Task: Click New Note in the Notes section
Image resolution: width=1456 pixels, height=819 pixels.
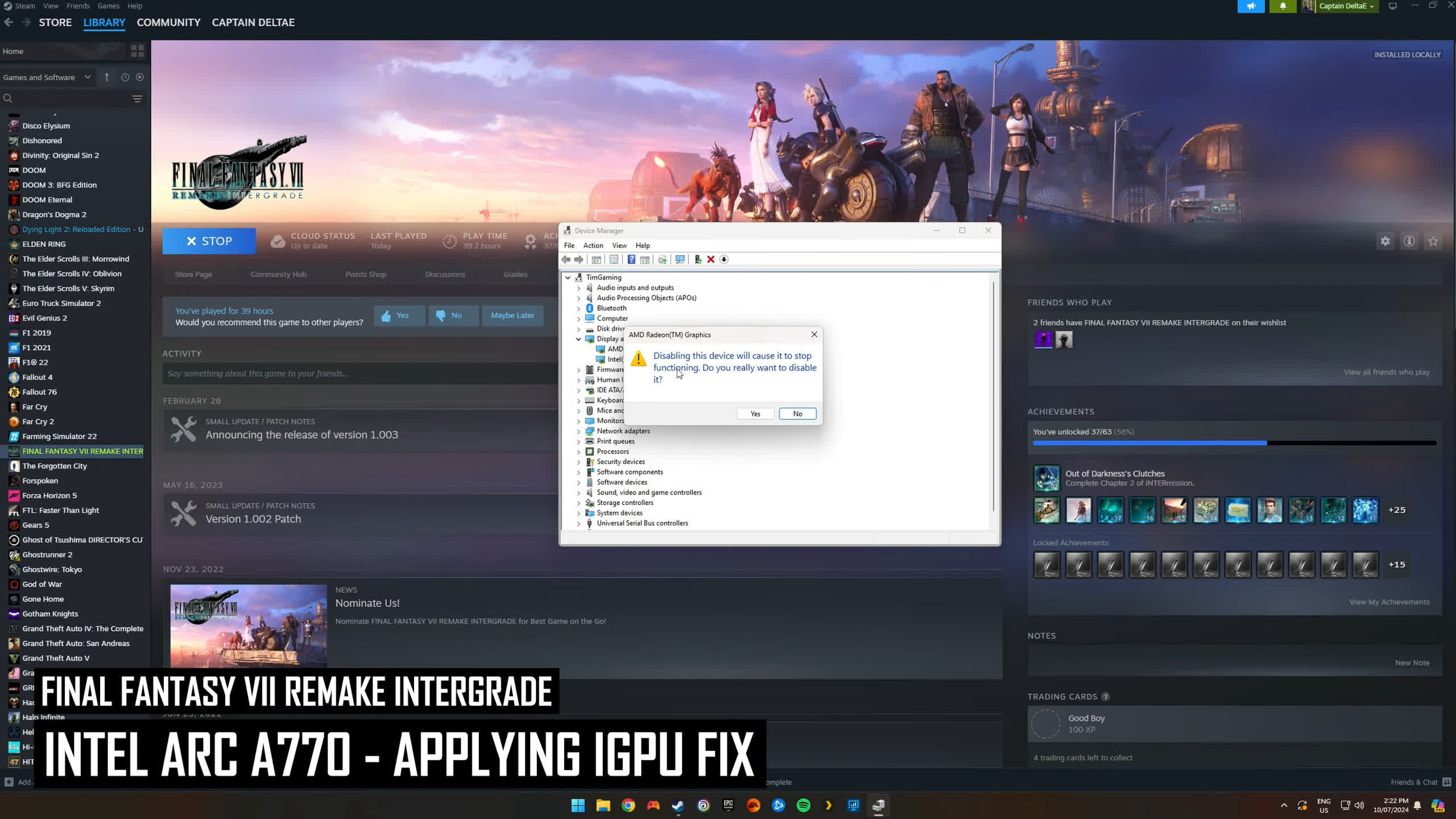Action: [x=1412, y=663]
